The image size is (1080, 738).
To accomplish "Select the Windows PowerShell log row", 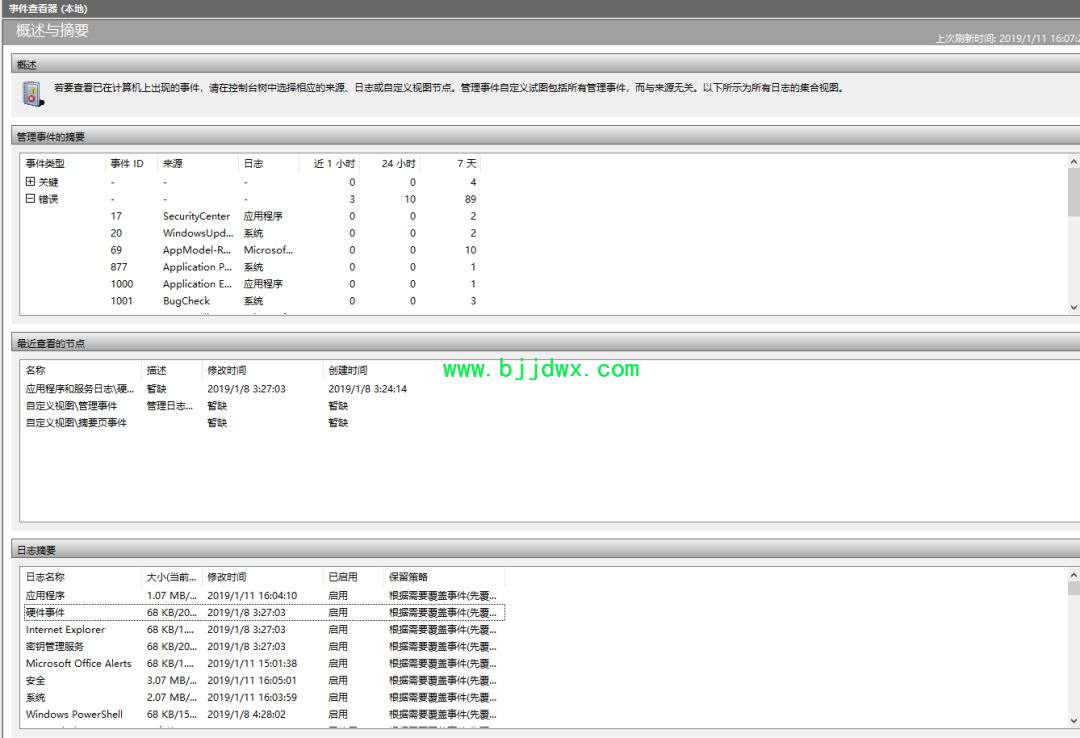I will [264, 715].
